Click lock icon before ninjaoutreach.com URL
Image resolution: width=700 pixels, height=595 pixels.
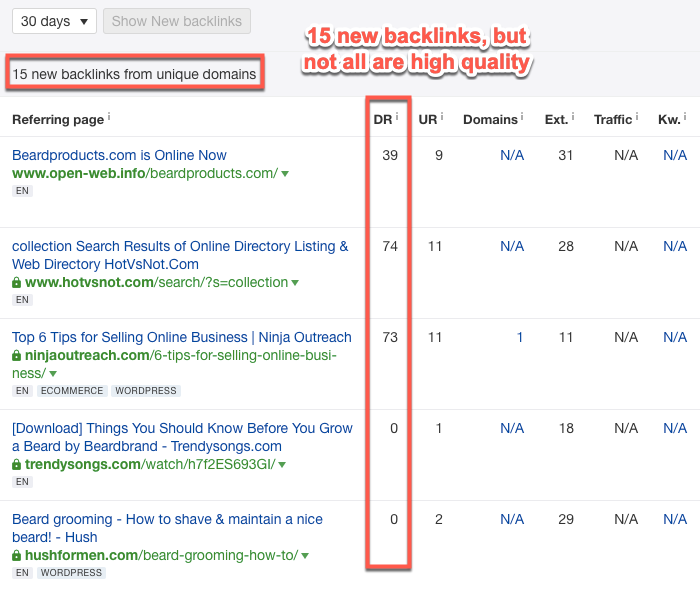coord(17,356)
